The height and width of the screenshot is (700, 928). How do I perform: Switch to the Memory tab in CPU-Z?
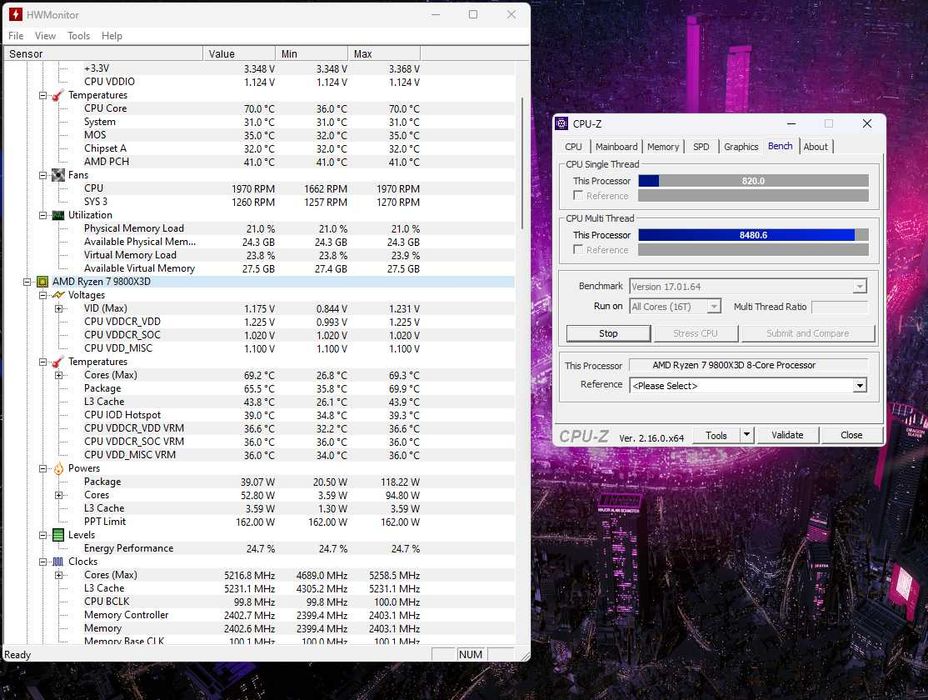663,147
